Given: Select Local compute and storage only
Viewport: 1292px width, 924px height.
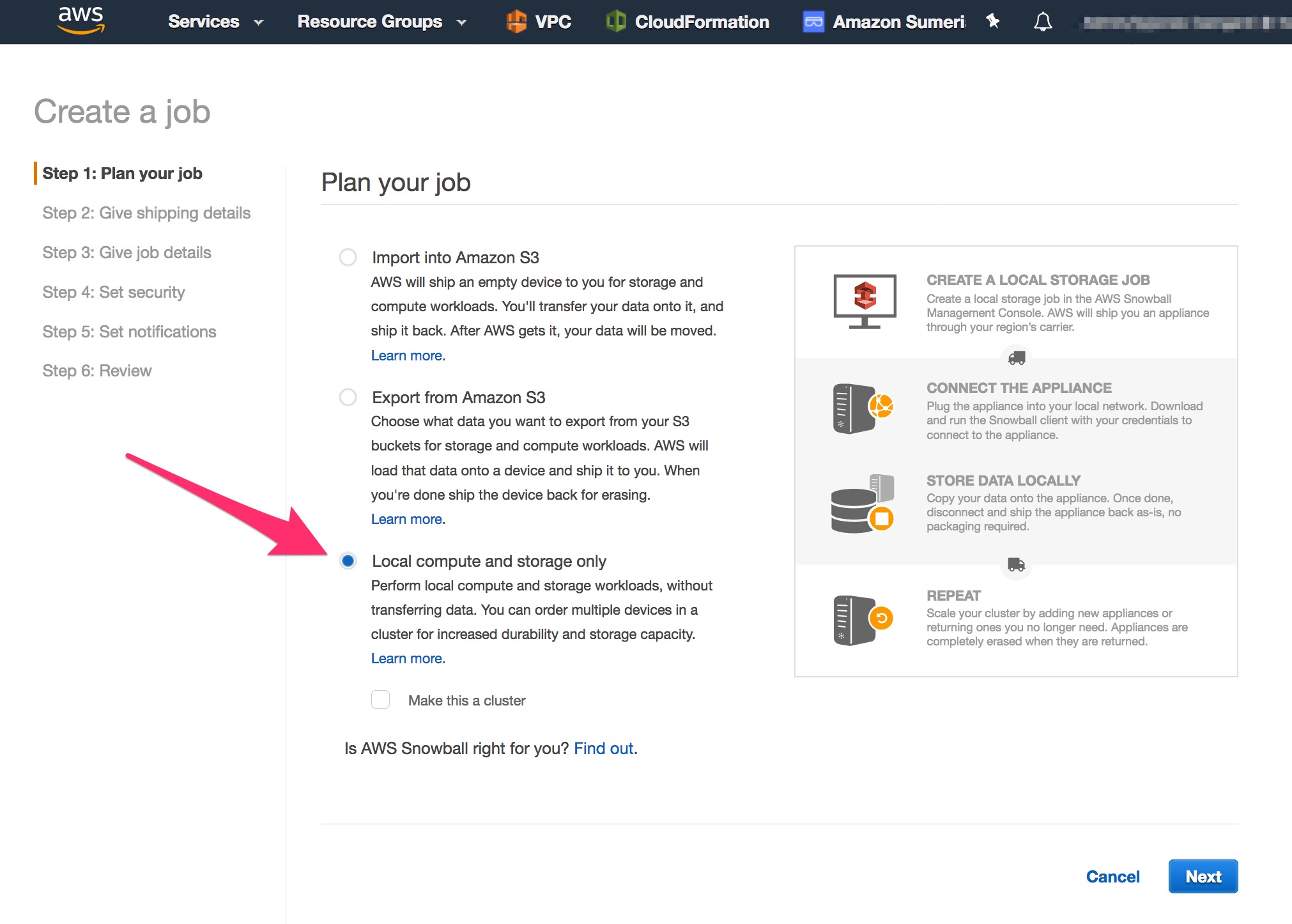Looking at the screenshot, I should click(348, 561).
